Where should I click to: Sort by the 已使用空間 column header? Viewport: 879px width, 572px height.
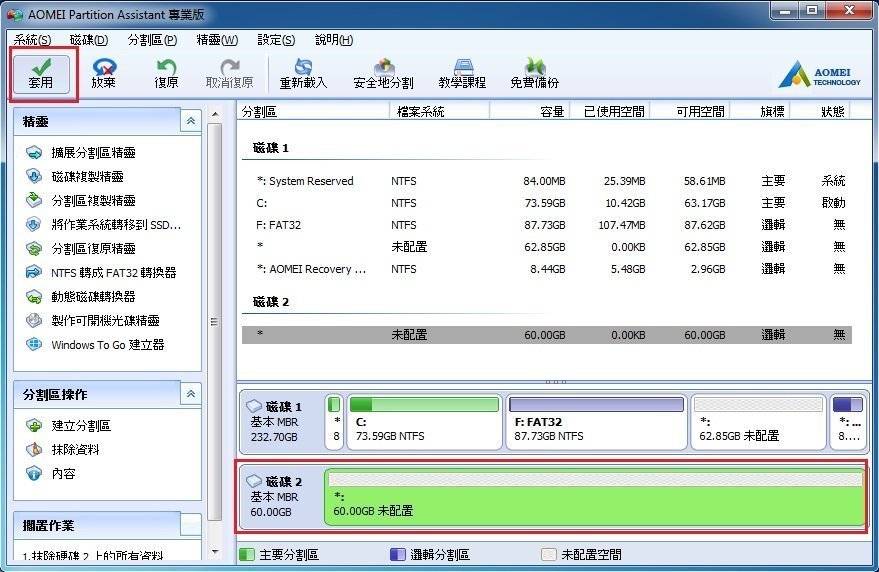[x=610, y=112]
